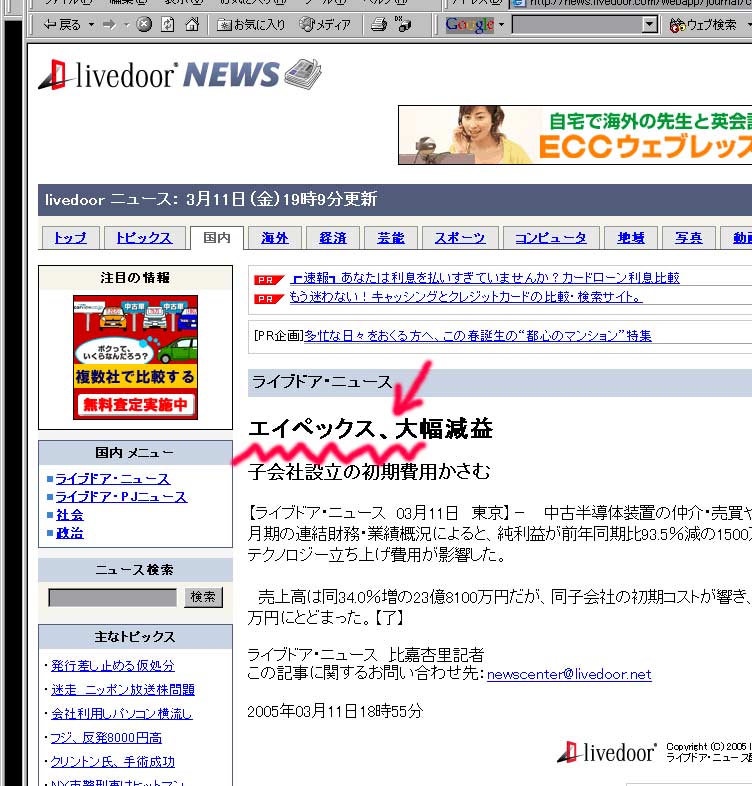752x786 pixels.
Task: Open the 写真 tab
Action: coord(689,238)
